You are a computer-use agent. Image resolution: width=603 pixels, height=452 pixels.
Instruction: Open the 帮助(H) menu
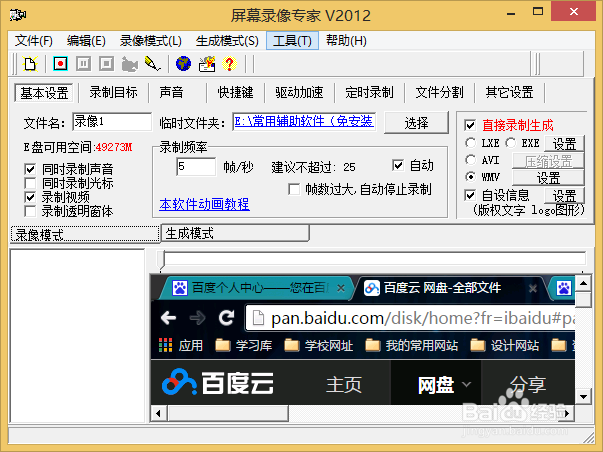coord(346,41)
